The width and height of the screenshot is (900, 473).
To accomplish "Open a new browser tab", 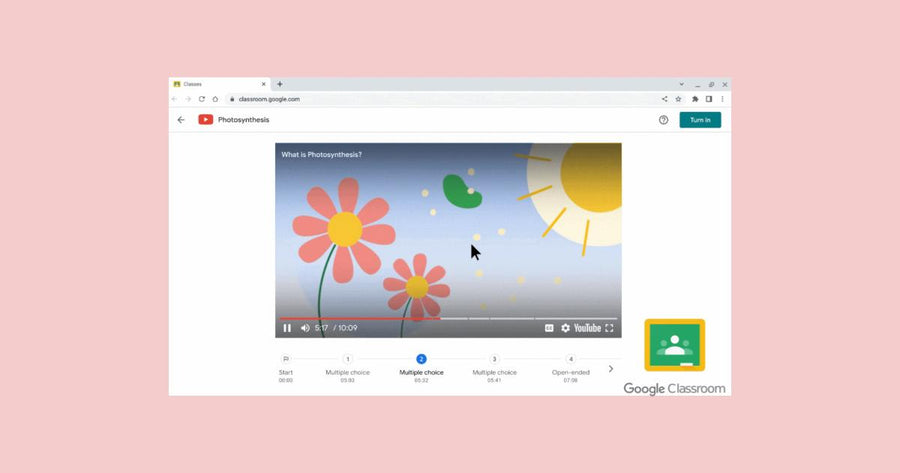I will coord(280,84).
